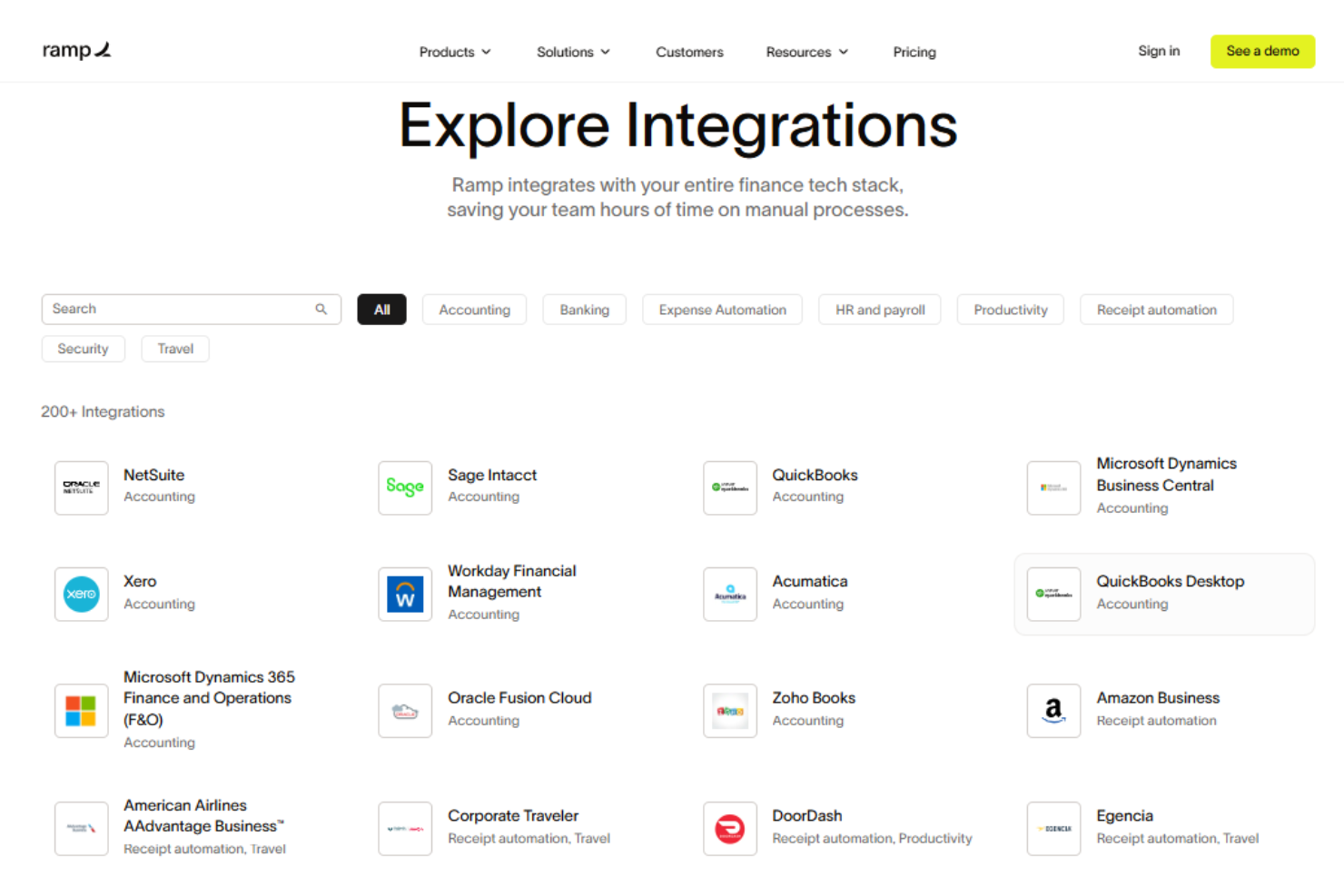Filter by HR and payroll
Image resolution: width=1344 pixels, height=896 pixels.
coord(880,310)
